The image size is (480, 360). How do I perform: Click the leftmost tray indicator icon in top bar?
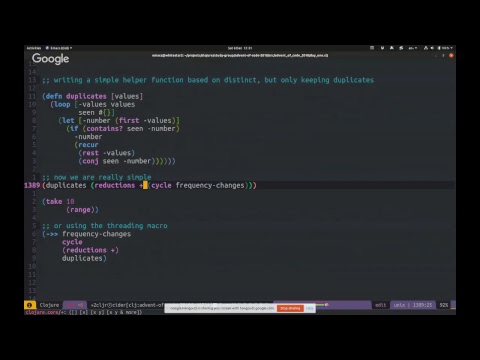pos(372,48)
